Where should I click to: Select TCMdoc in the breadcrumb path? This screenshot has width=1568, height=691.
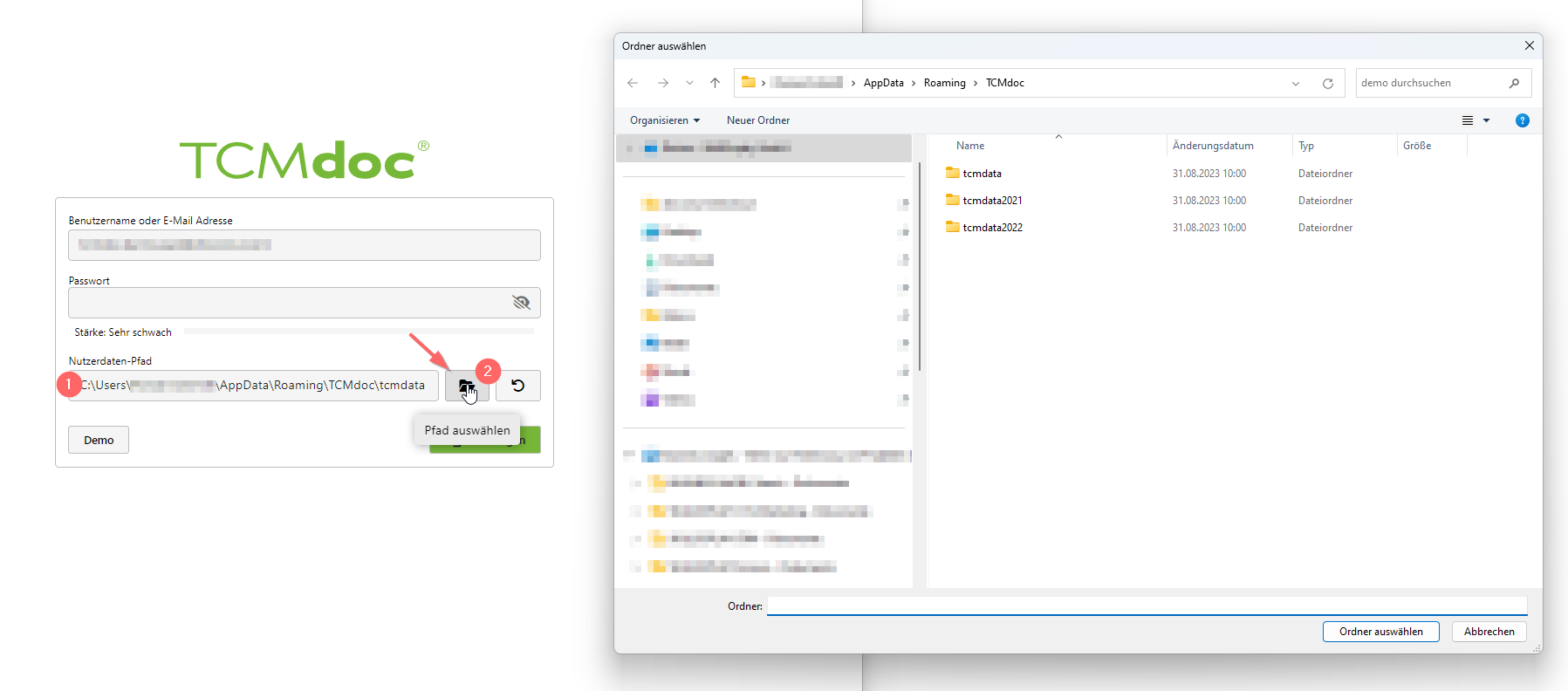[x=1005, y=83]
